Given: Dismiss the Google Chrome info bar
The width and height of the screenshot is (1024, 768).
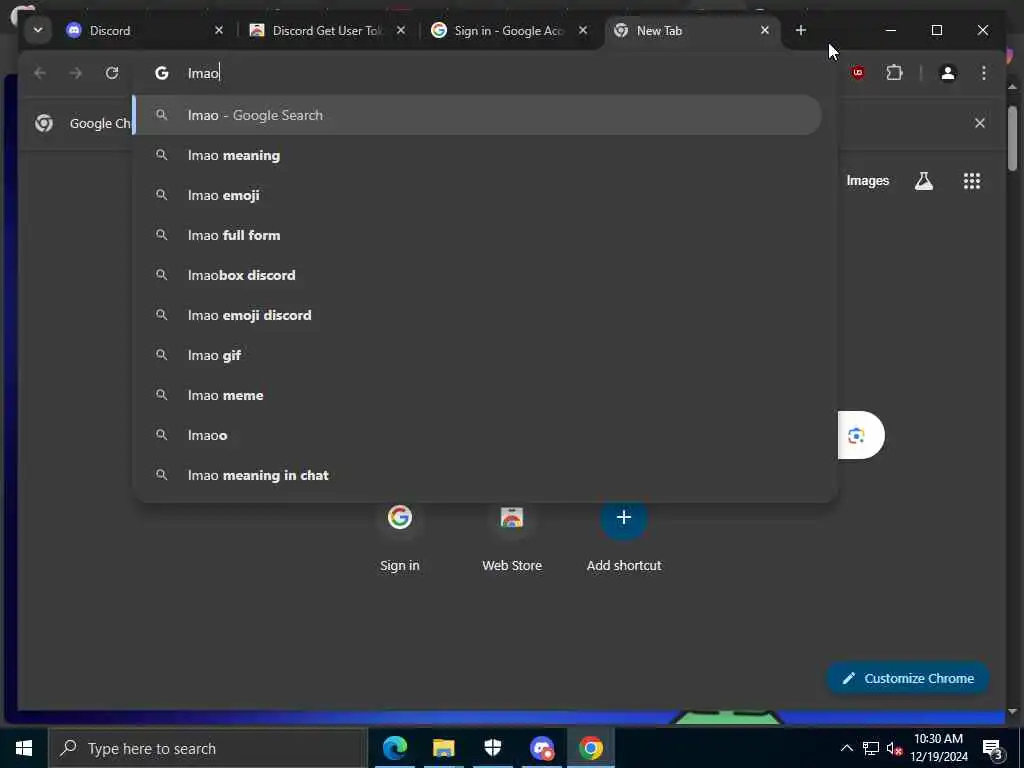Looking at the screenshot, I should click(x=980, y=123).
